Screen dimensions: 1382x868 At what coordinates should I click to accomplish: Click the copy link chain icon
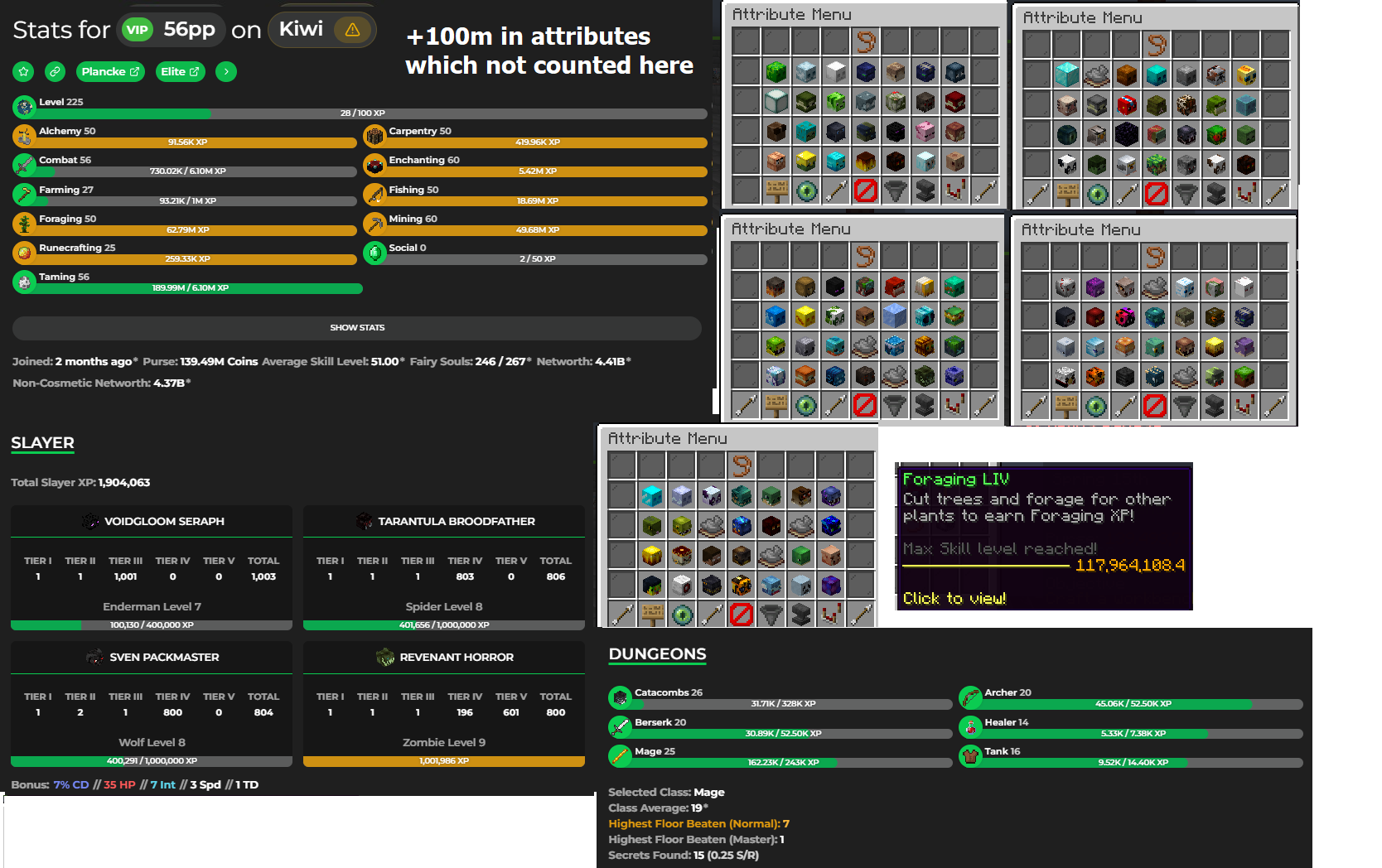click(55, 72)
